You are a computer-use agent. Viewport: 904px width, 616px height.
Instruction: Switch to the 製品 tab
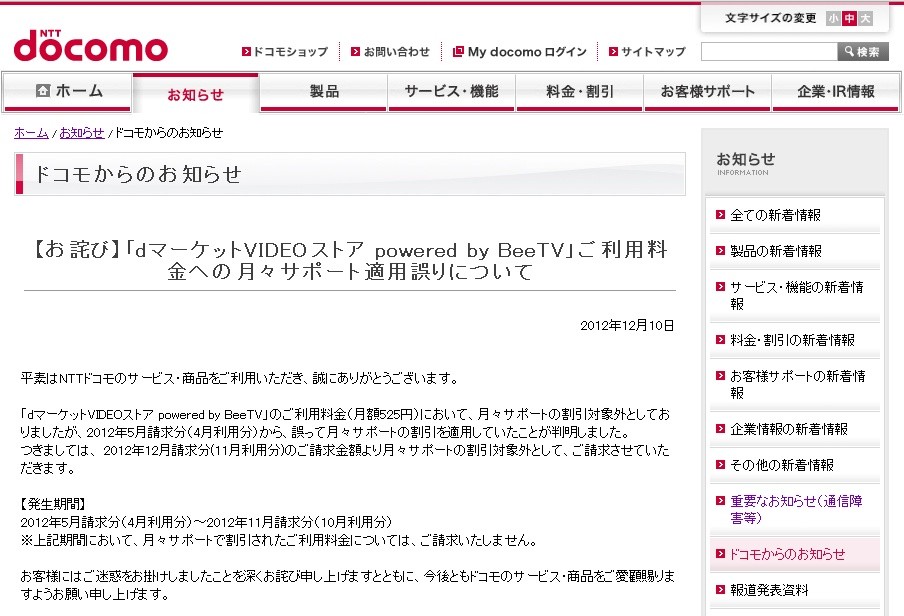[x=323, y=92]
